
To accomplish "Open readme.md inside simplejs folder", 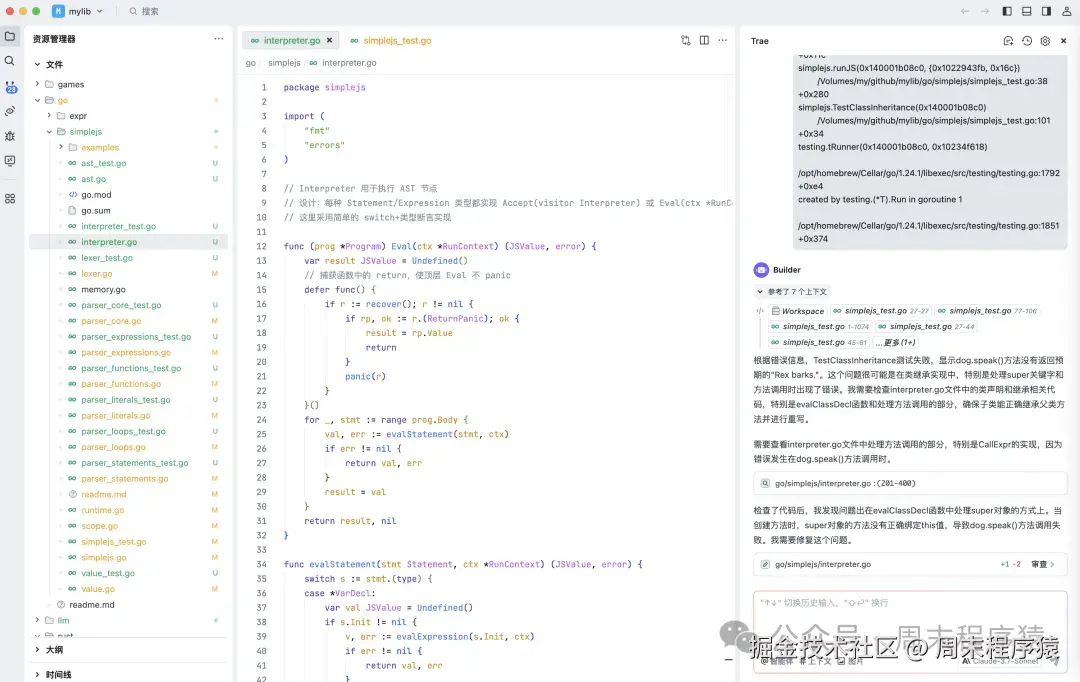I will point(105,495).
